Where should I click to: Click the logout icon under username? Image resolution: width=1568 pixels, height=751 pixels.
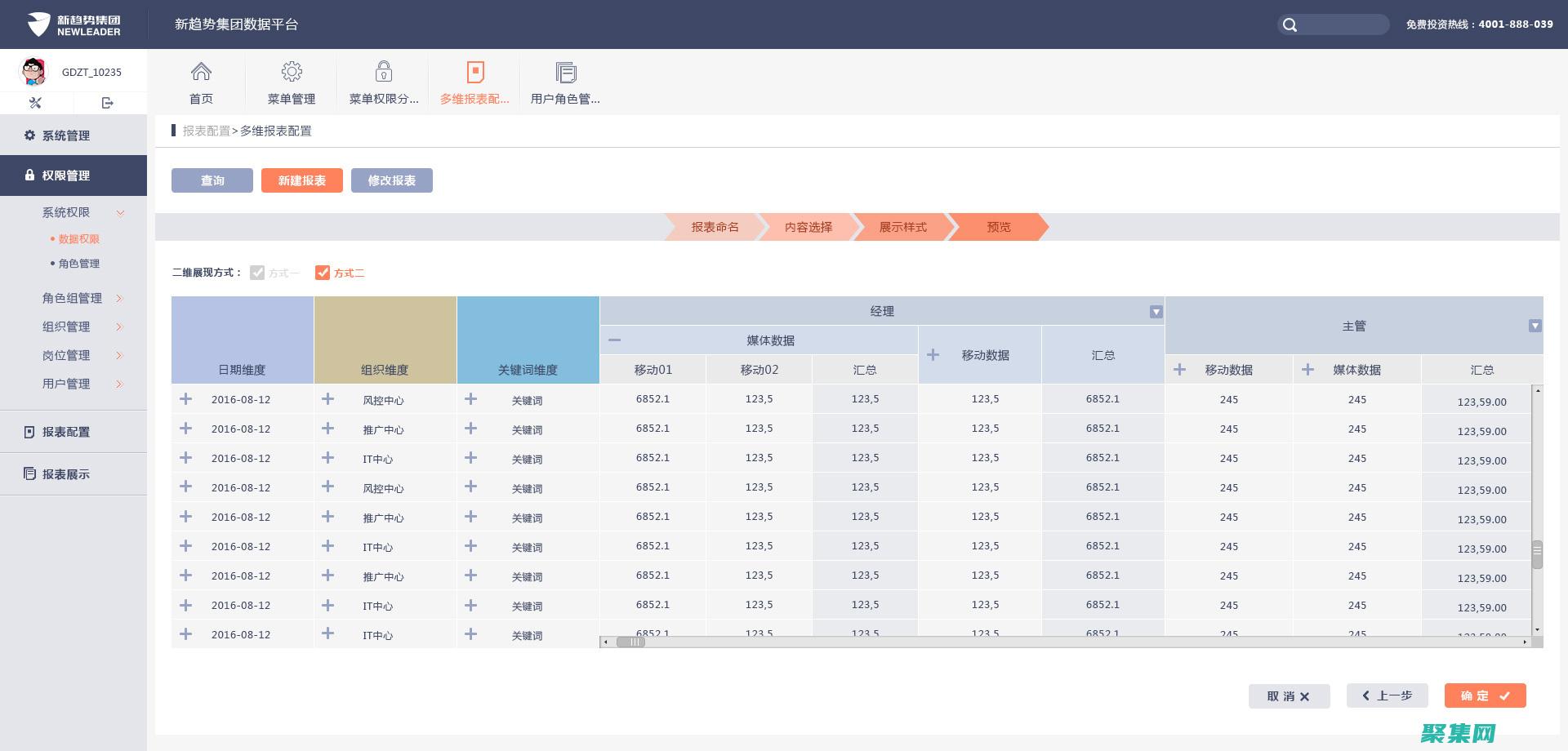[x=107, y=103]
